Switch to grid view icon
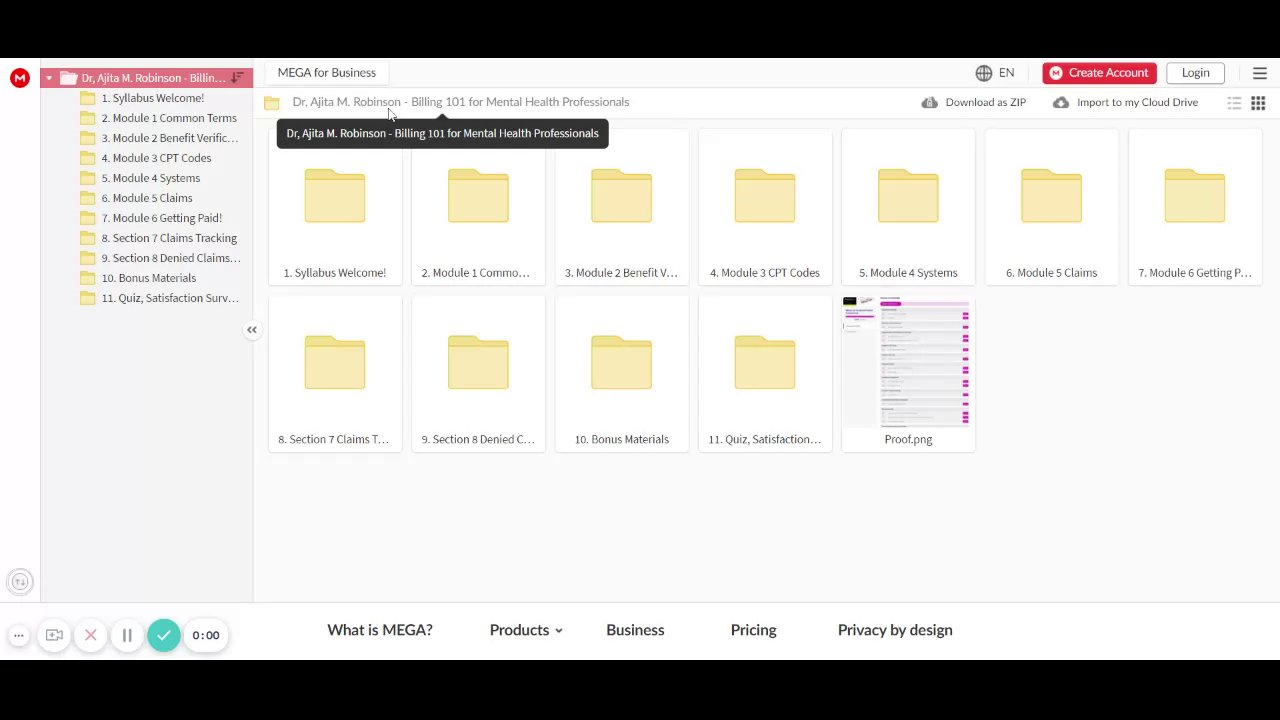 tap(1258, 103)
